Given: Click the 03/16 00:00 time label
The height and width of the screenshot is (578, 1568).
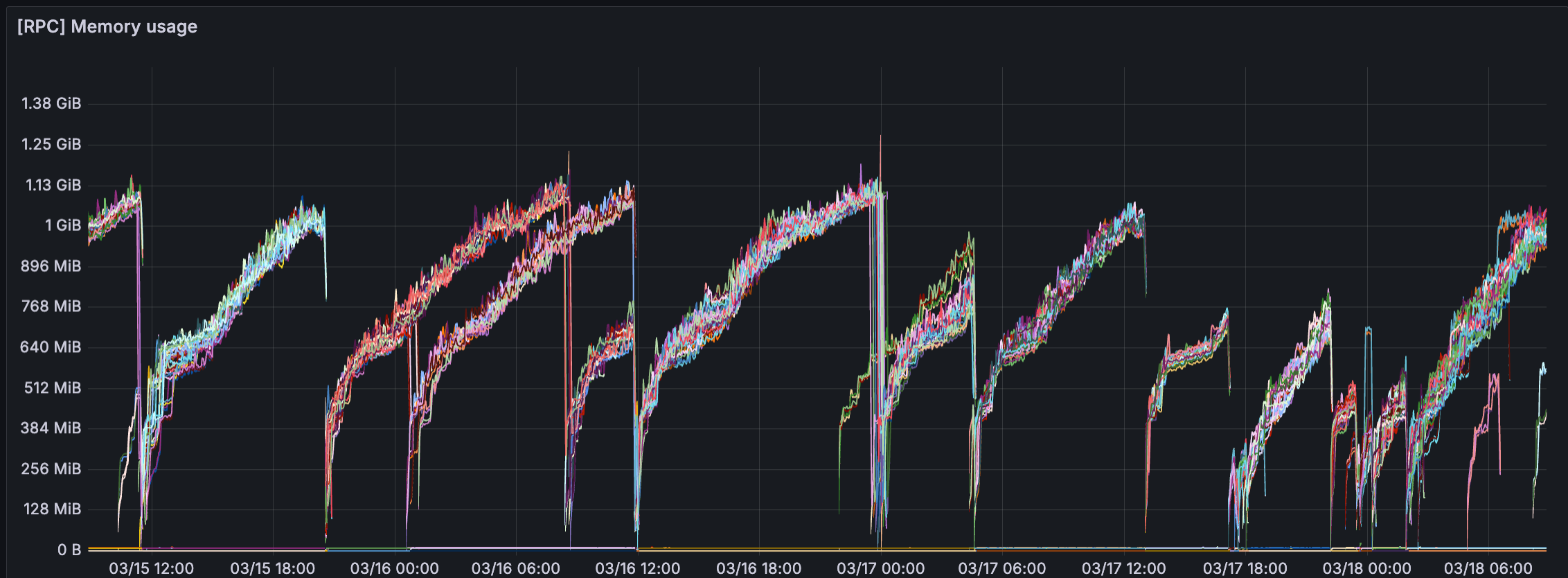Looking at the screenshot, I should pyautogui.click(x=395, y=568).
